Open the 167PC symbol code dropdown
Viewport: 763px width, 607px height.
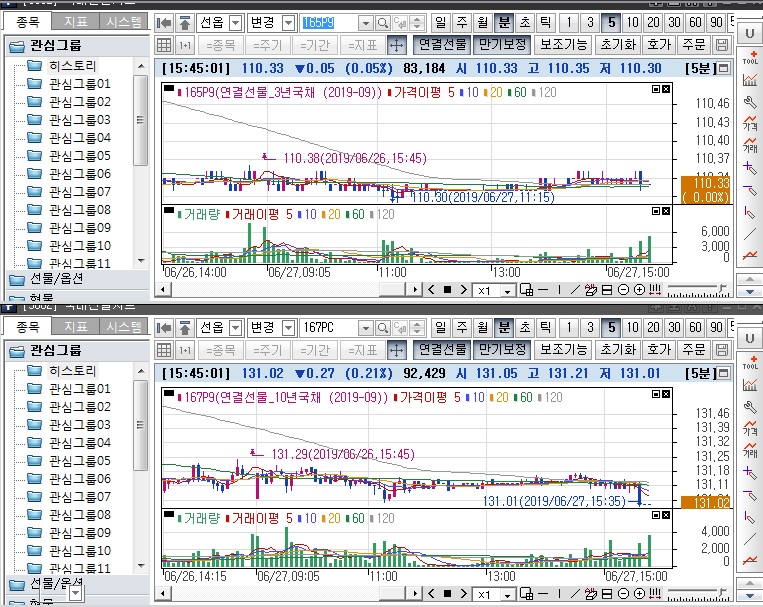tap(365, 327)
